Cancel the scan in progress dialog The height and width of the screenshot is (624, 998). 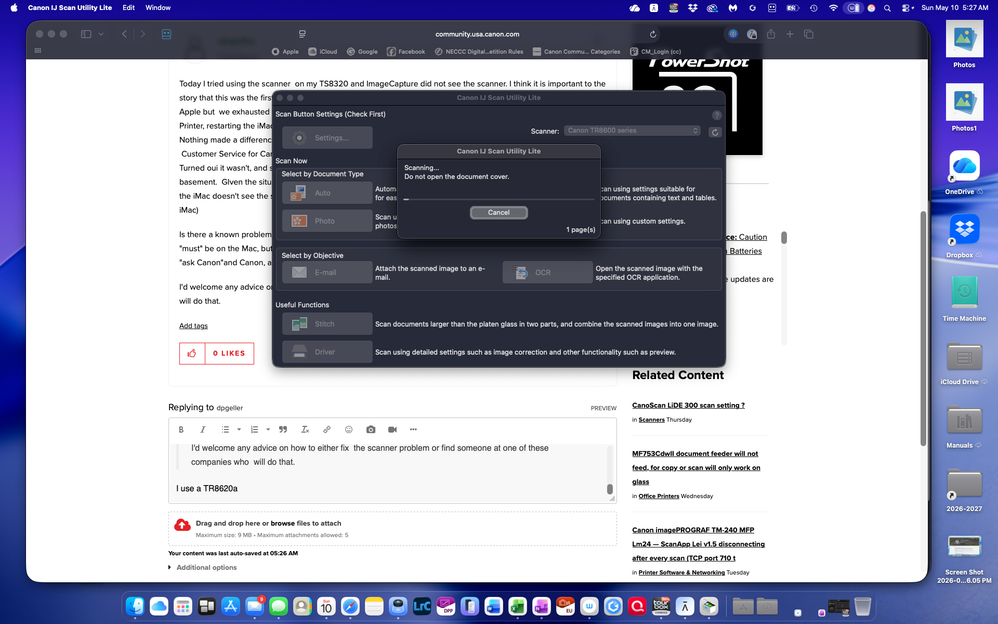coord(498,213)
